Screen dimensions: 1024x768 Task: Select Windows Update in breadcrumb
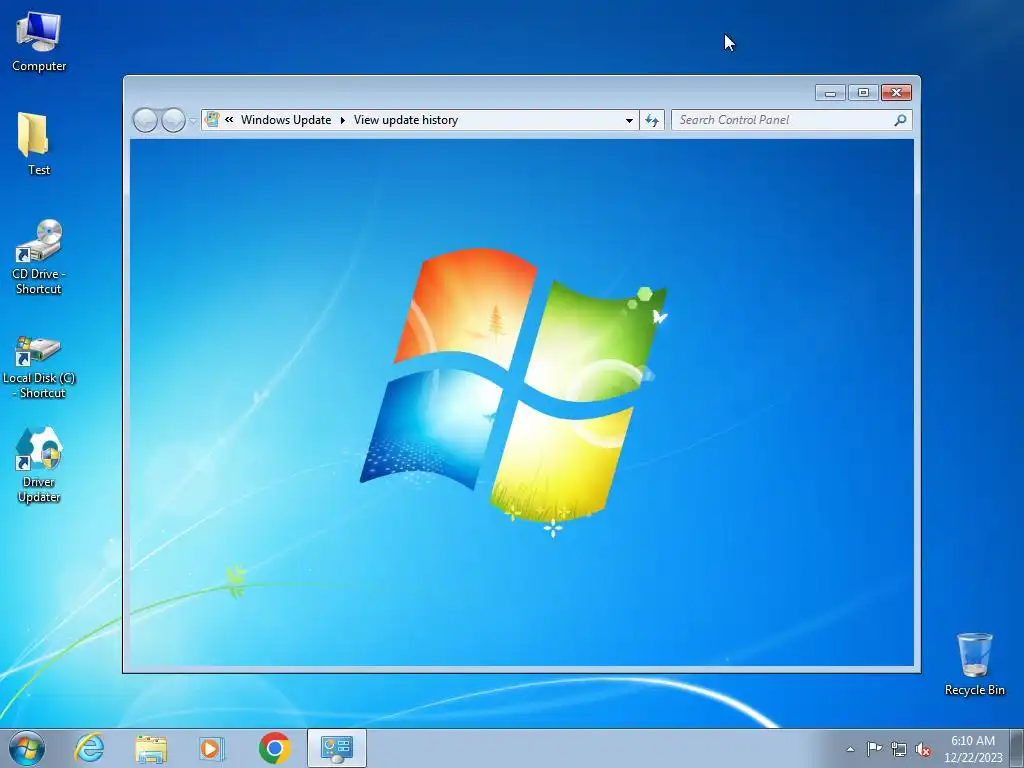(x=286, y=120)
